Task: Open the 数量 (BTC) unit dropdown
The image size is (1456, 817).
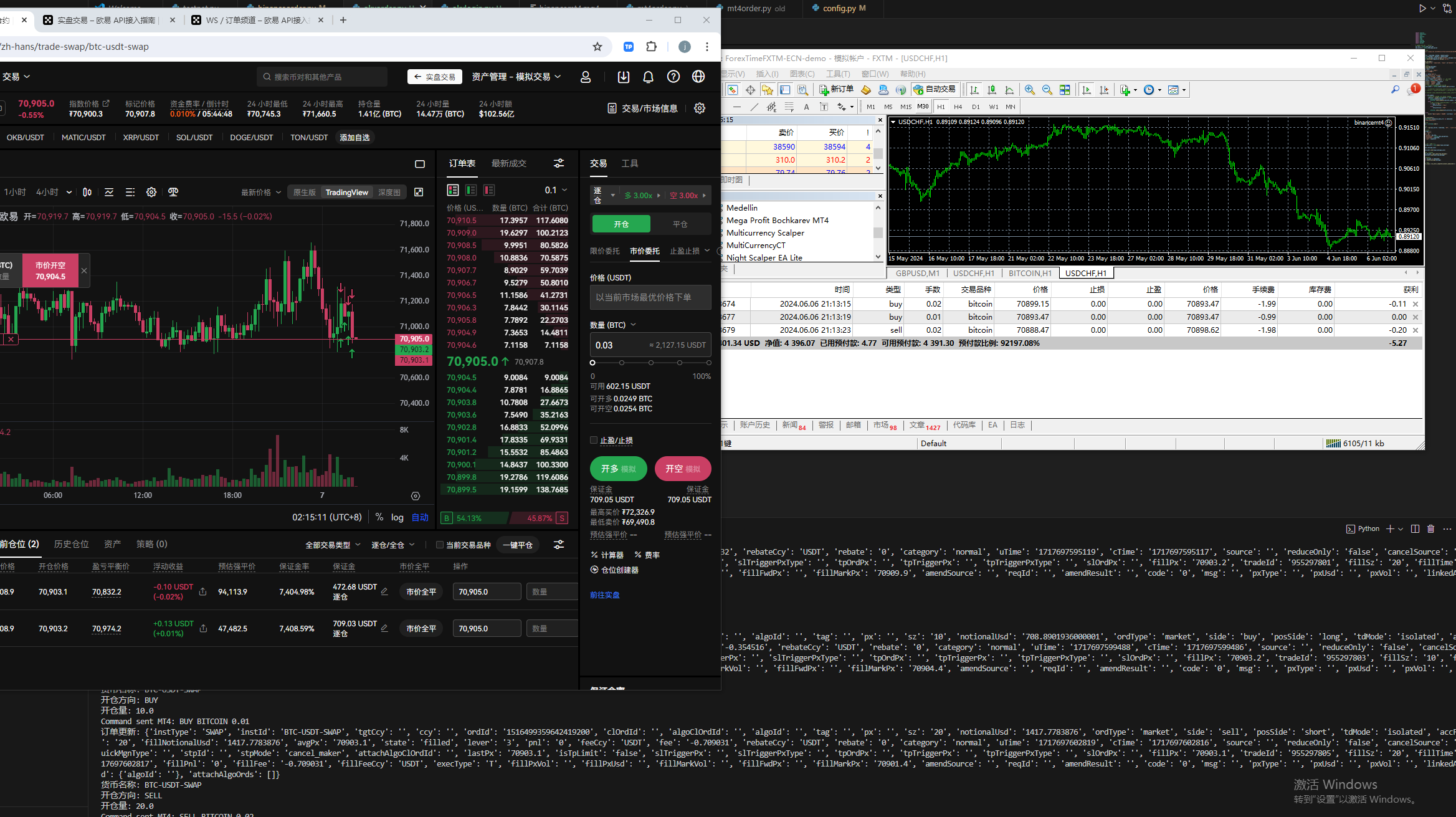Action: (613, 325)
